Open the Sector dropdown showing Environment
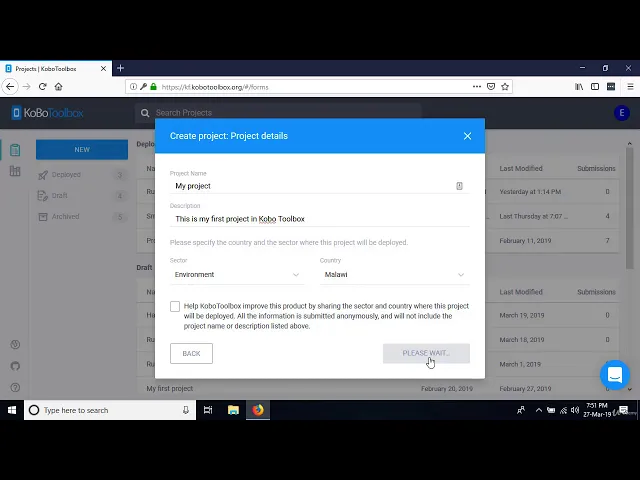 [237, 275]
